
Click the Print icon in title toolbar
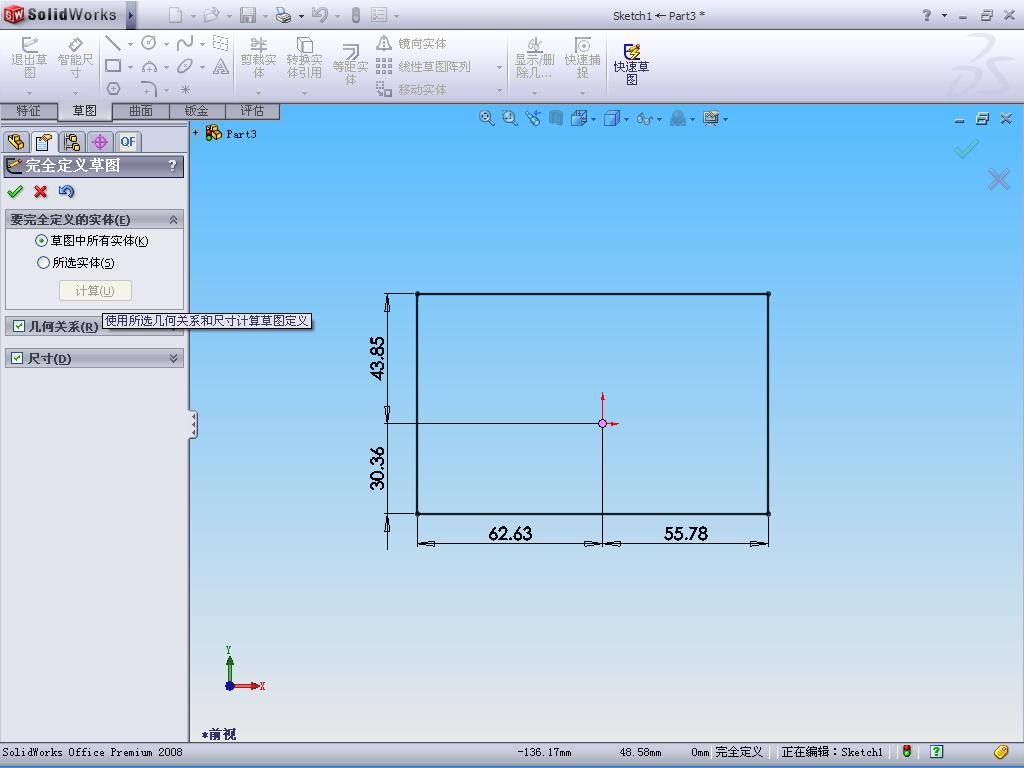point(283,15)
